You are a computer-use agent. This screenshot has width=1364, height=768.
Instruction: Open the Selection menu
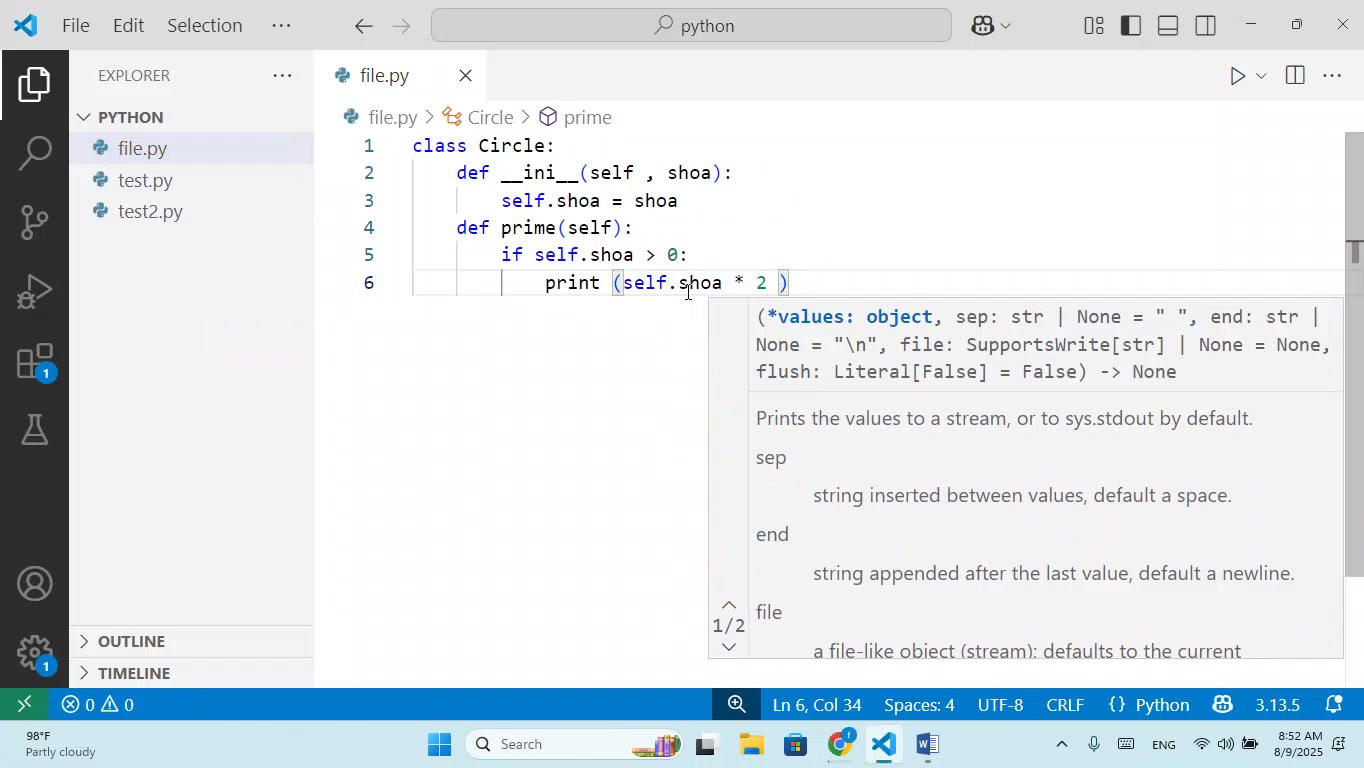tap(204, 26)
